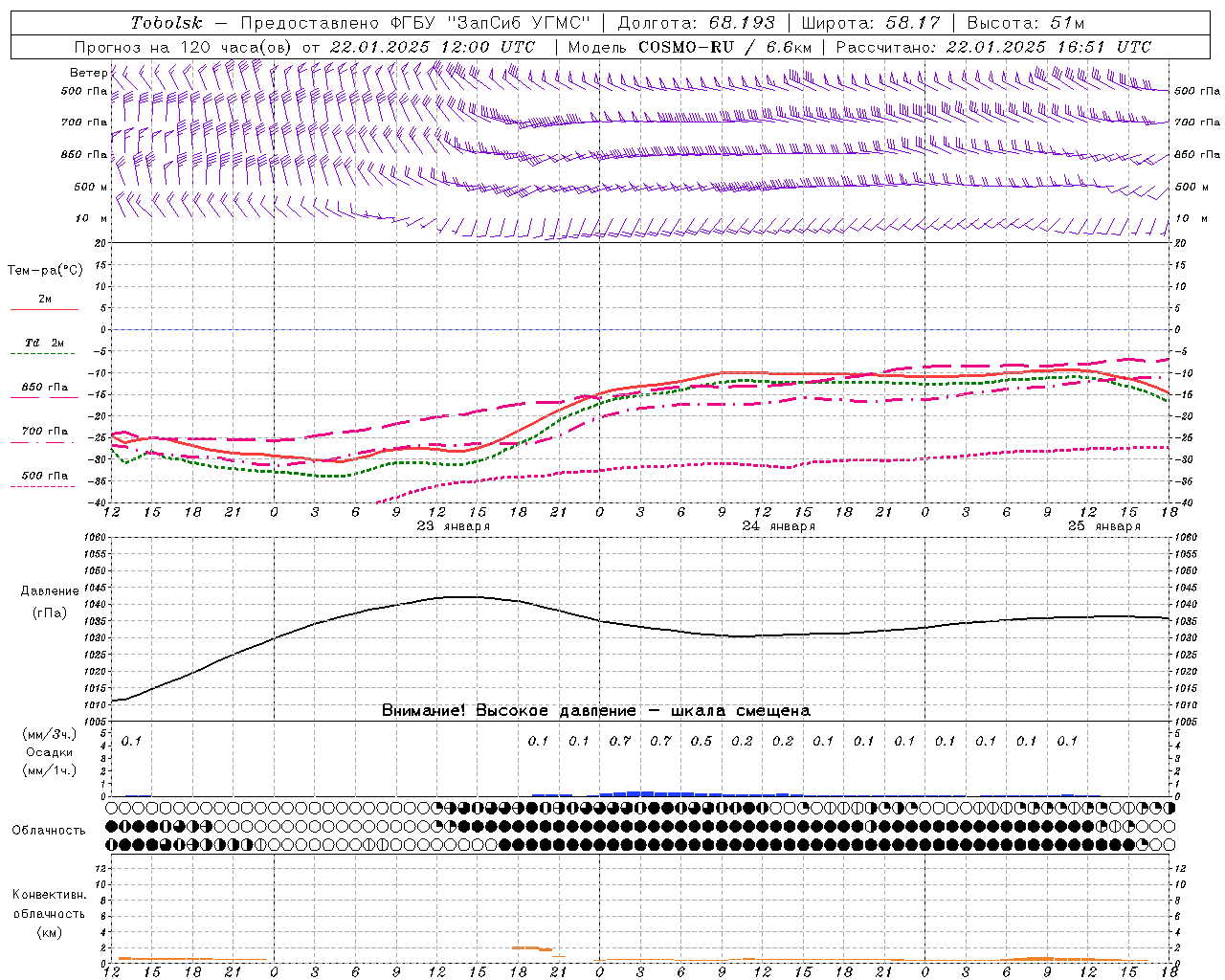Click the Широта: 58.17 value
This screenshot has height=980, width=1225.
(871, 22)
